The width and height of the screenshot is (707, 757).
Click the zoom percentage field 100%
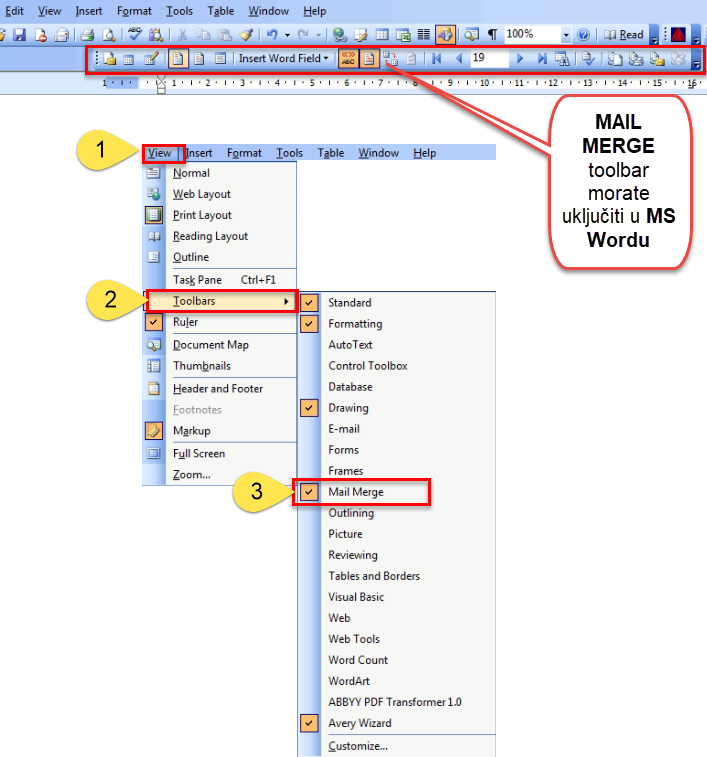click(531, 34)
